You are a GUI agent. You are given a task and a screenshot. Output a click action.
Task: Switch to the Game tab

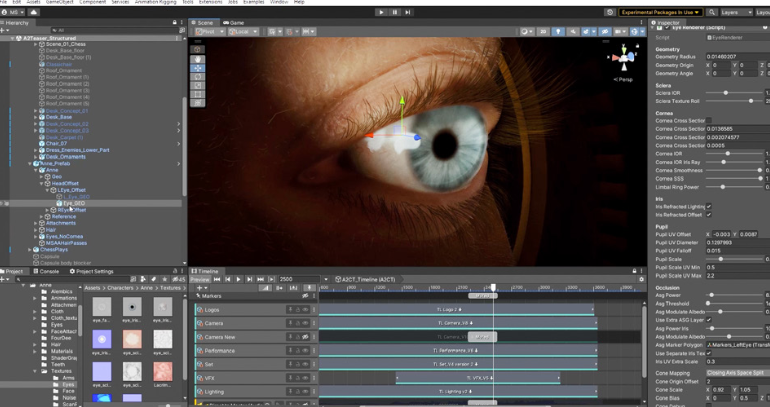(234, 22)
